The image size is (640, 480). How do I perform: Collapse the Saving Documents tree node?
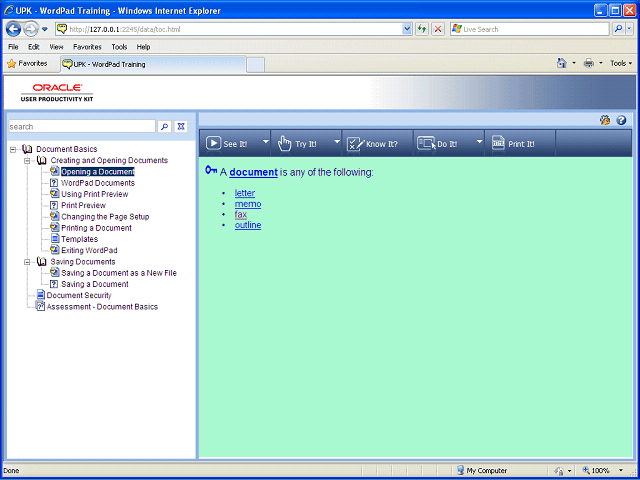pos(27,262)
